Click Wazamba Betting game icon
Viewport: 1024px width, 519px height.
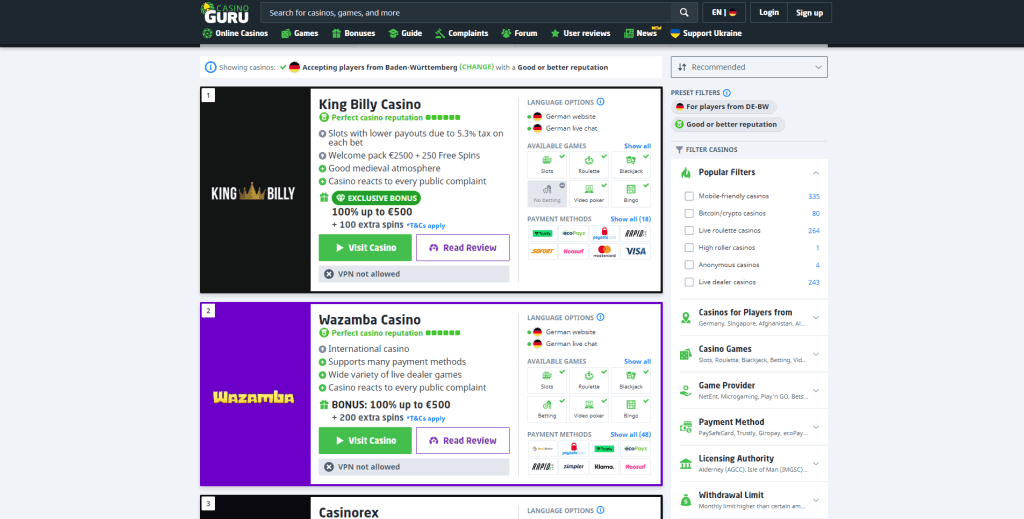547,409
